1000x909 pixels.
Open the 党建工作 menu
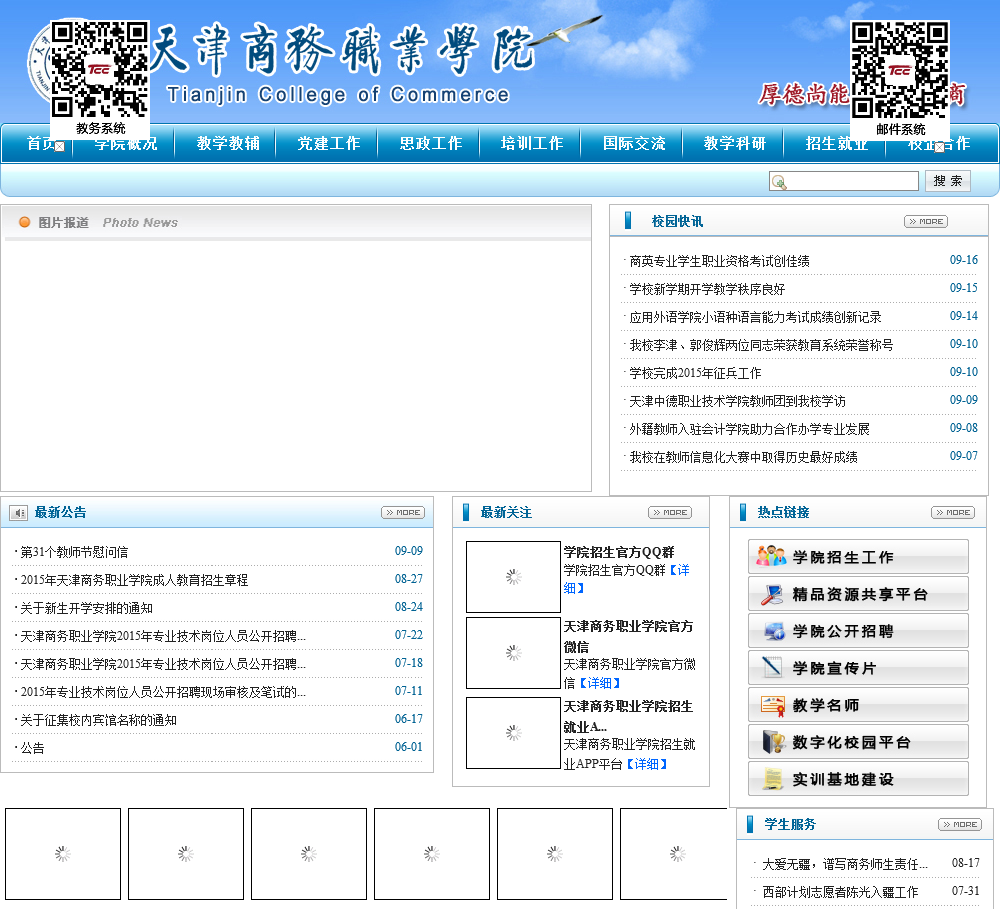coord(329,144)
